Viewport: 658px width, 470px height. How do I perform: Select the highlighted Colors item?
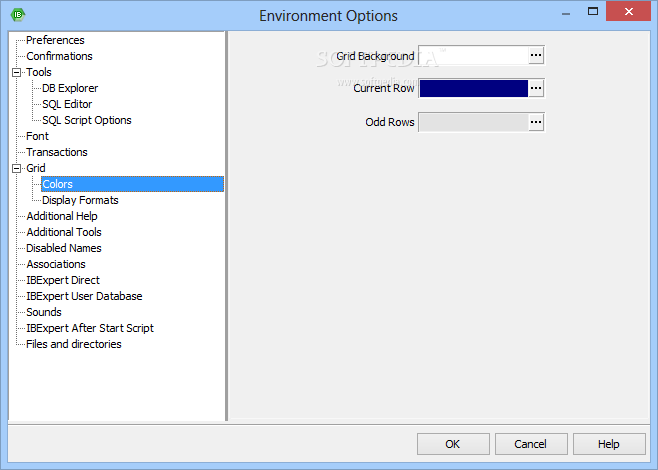(x=132, y=184)
